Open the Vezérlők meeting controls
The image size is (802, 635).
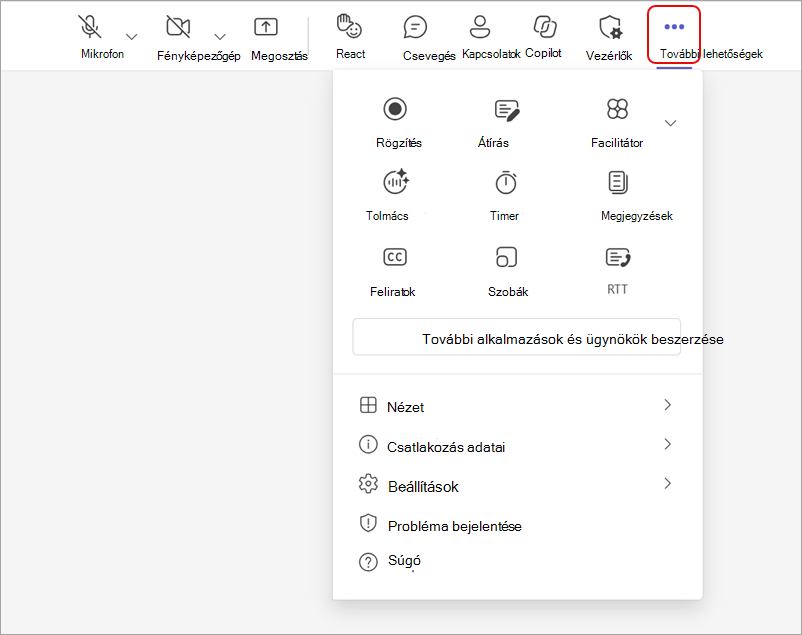(610, 27)
